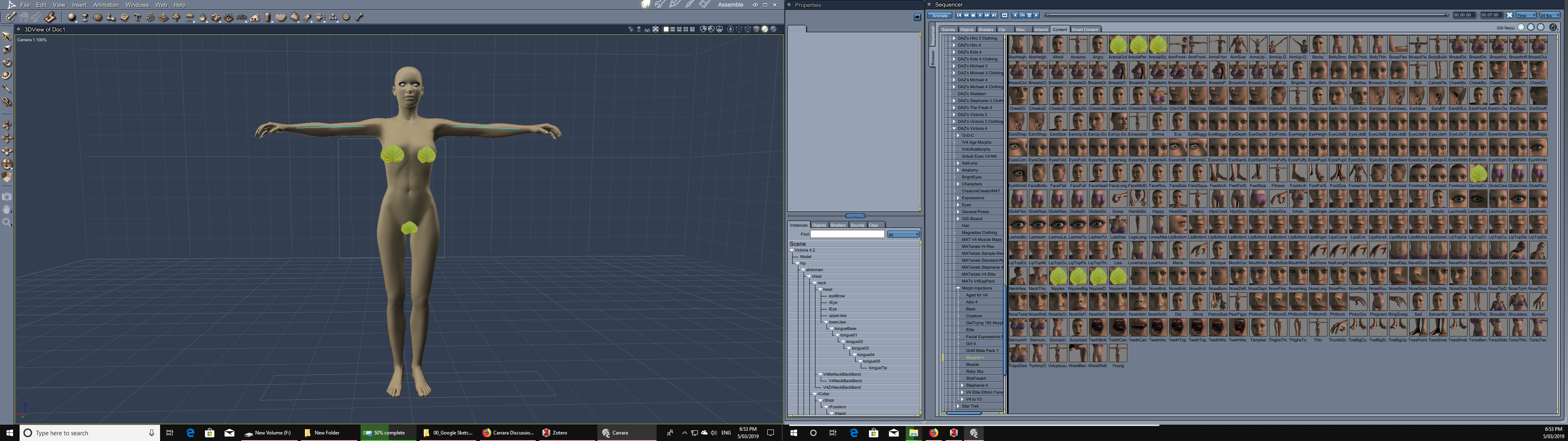Insert a camera from toolbar
Viewport: 1568px width, 441px height.
[x=320, y=17]
